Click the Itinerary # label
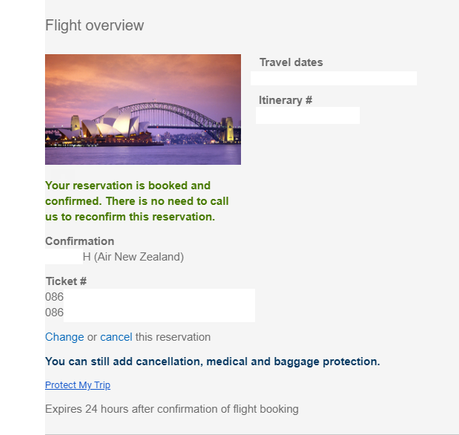 click(285, 100)
